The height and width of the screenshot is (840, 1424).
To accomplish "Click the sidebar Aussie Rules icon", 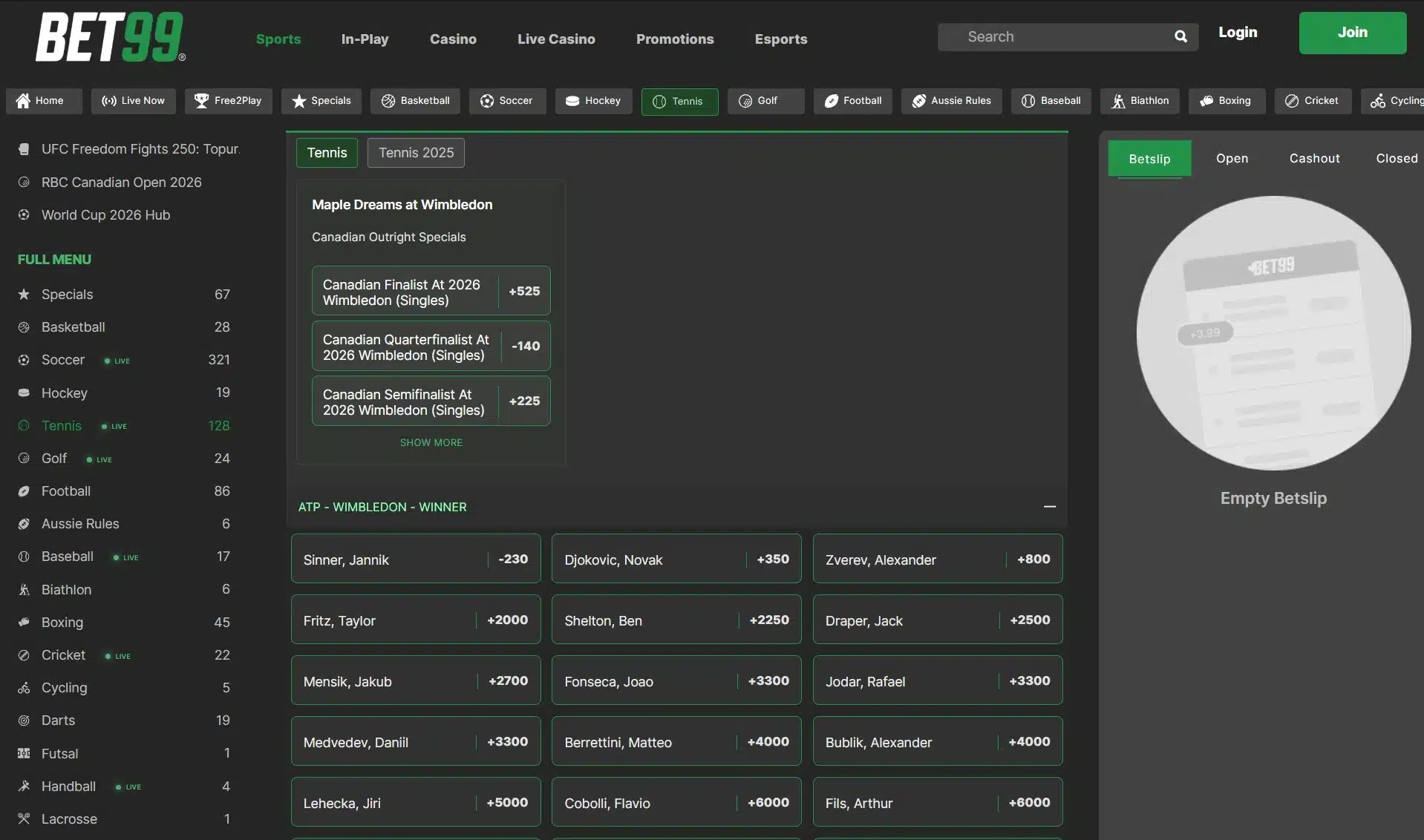I will pos(24,524).
